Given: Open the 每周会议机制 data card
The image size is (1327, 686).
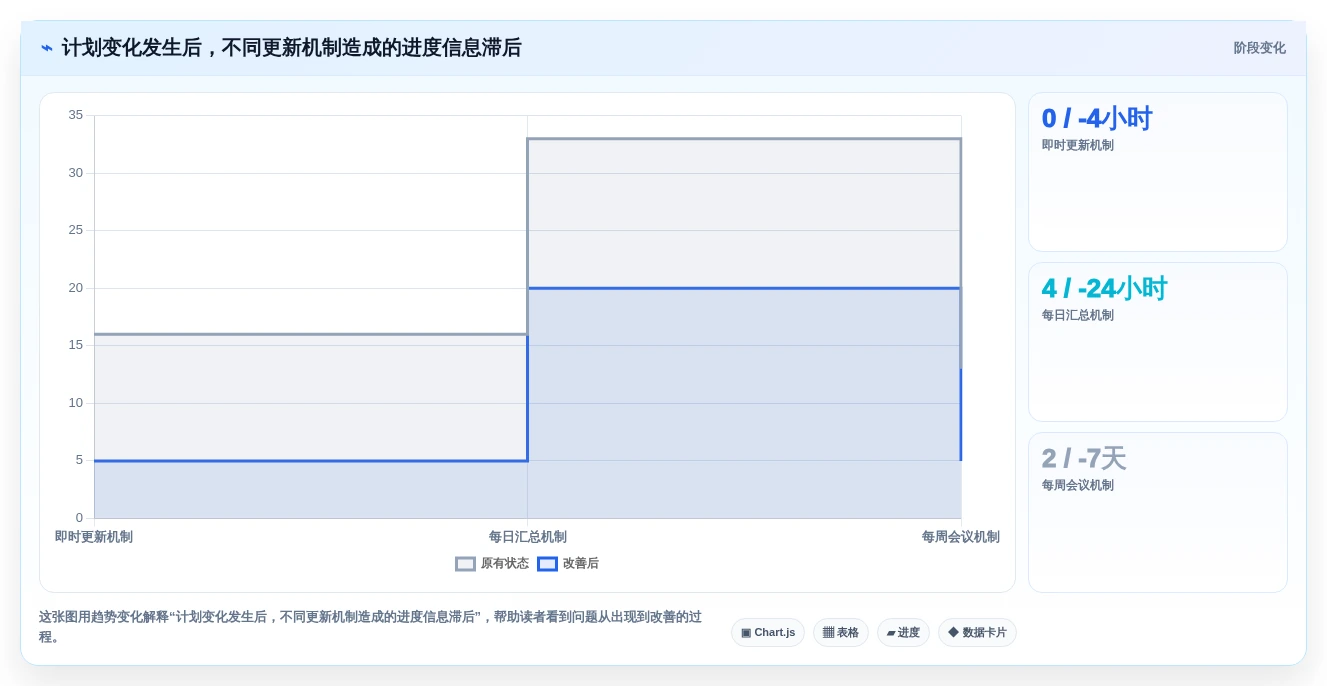Looking at the screenshot, I should click(x=1158, y=512).
